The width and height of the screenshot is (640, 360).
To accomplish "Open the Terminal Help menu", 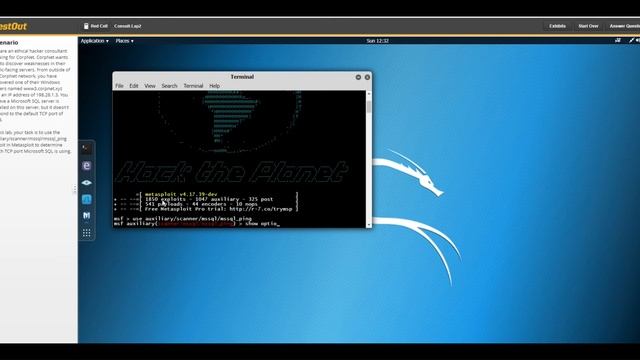I will pos(214,86).
